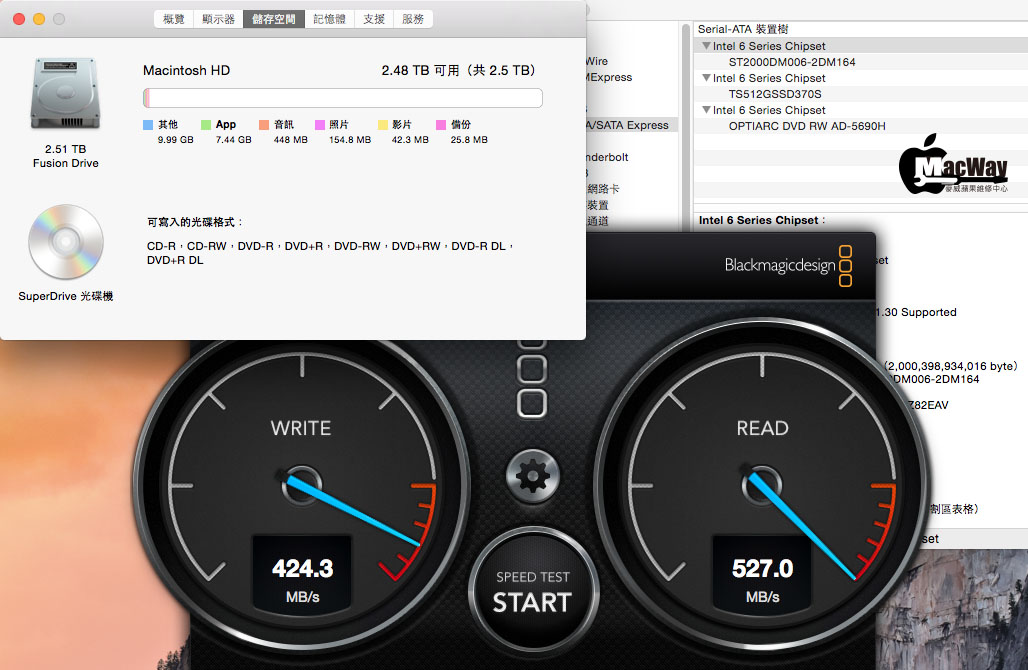This screenshot has width=1028, height=670.
Task: Click the SuperDrive 光碟機 label
Action: click(66, 296)
